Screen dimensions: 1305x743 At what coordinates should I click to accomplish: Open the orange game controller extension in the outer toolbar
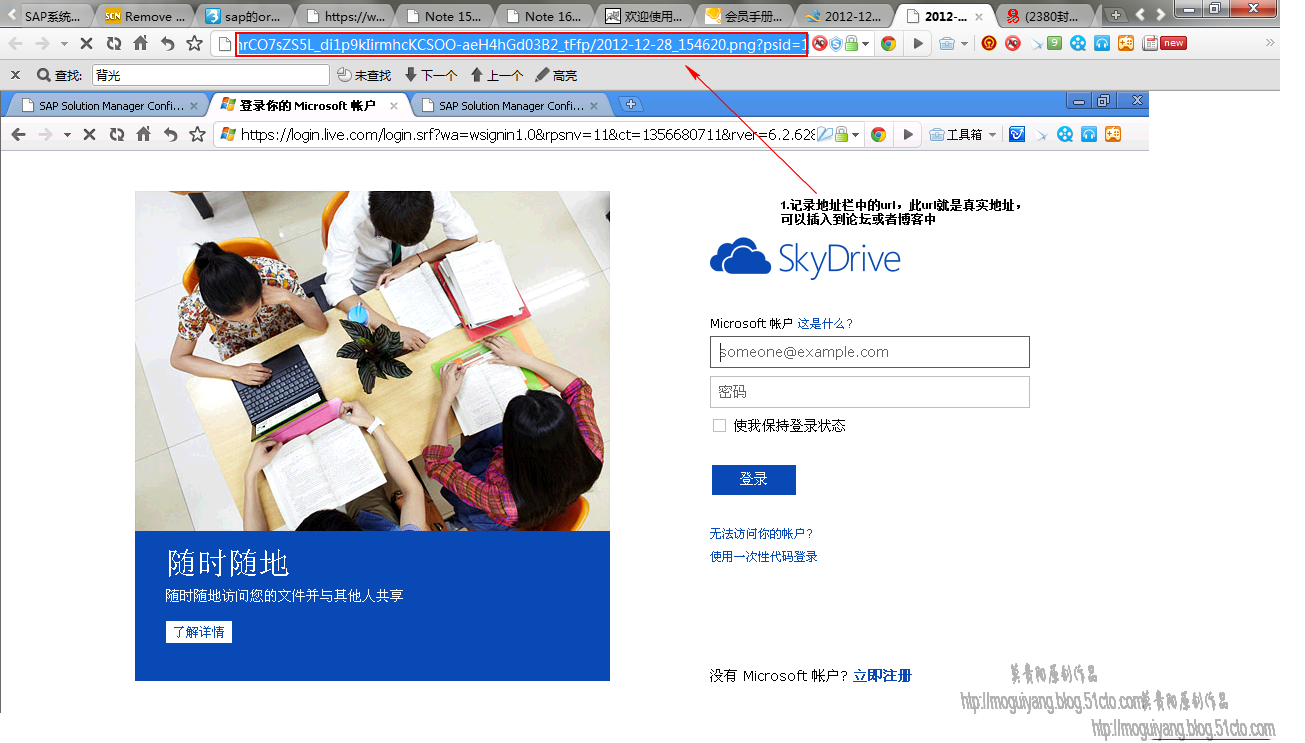[1126, 43]
